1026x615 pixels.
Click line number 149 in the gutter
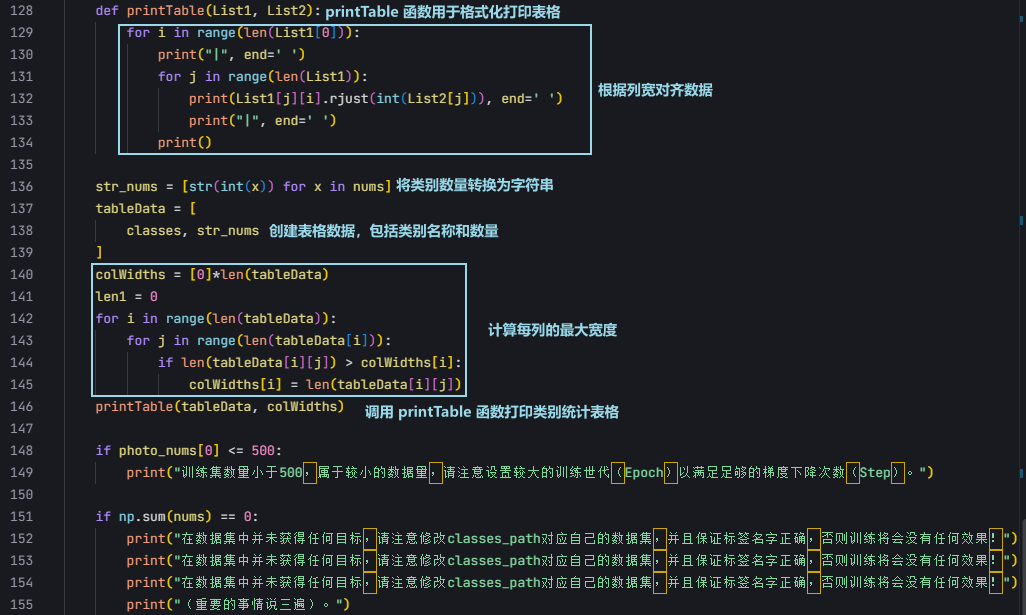(x=22, y=472)
